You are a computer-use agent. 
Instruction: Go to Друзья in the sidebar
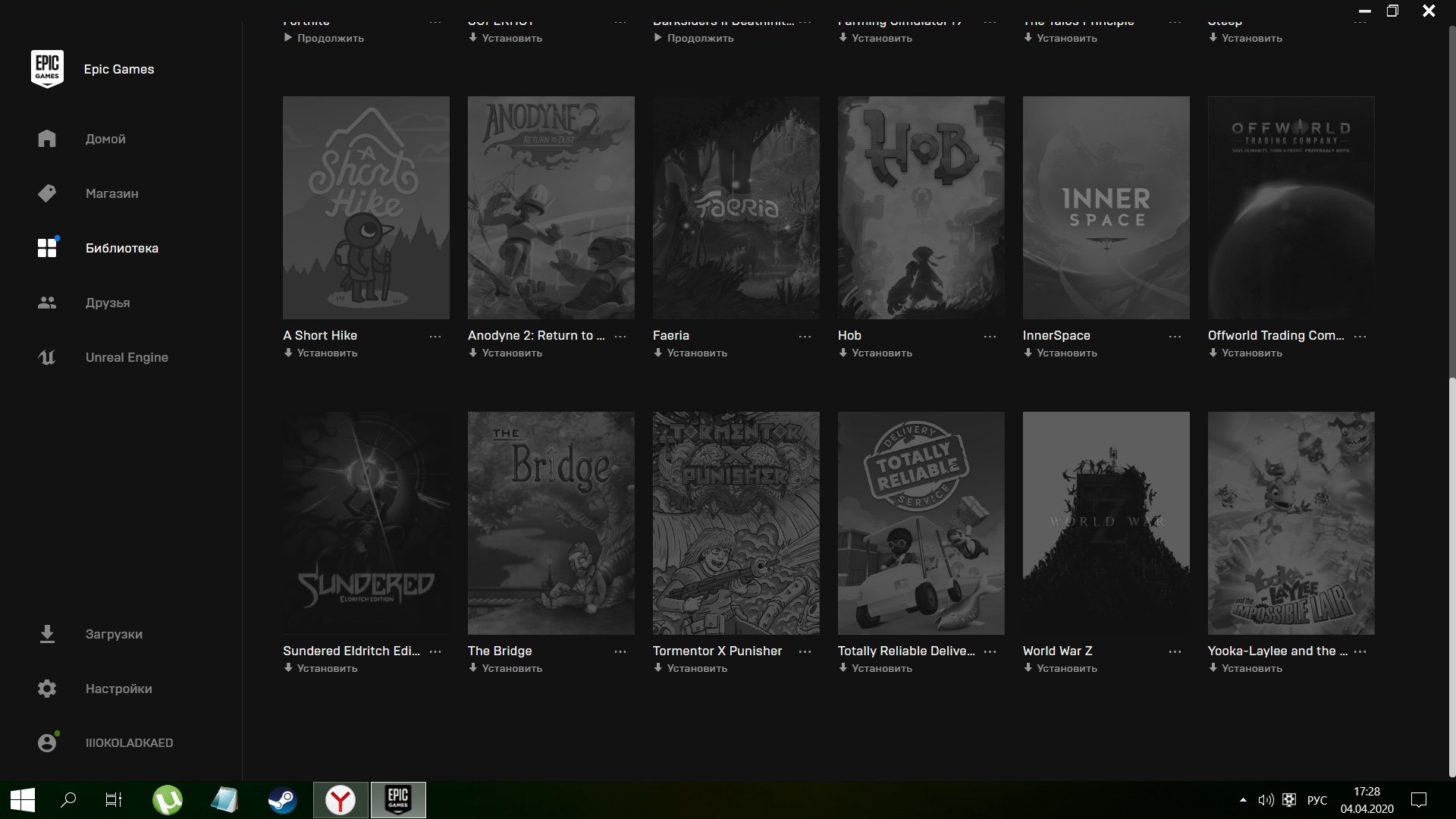pos(108,303)
